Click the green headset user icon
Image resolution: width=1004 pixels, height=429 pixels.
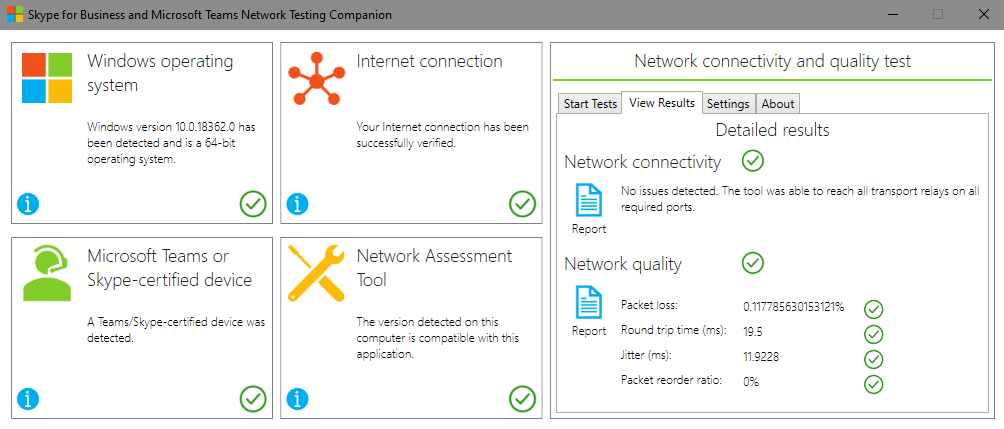(46, 273)
